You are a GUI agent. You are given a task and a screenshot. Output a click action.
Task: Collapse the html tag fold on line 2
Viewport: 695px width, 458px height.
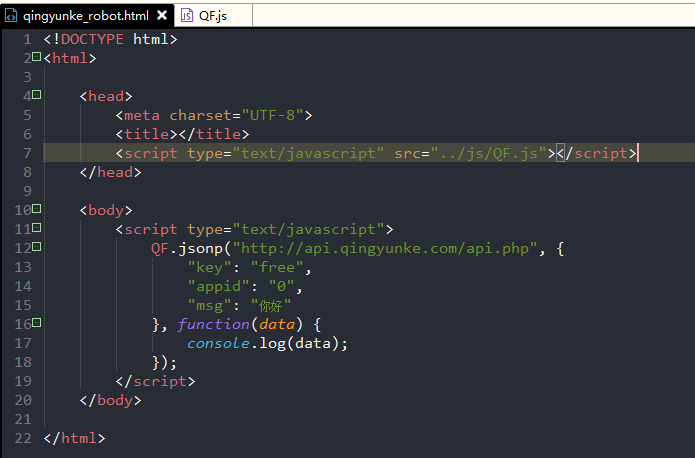tap(37, 57)
